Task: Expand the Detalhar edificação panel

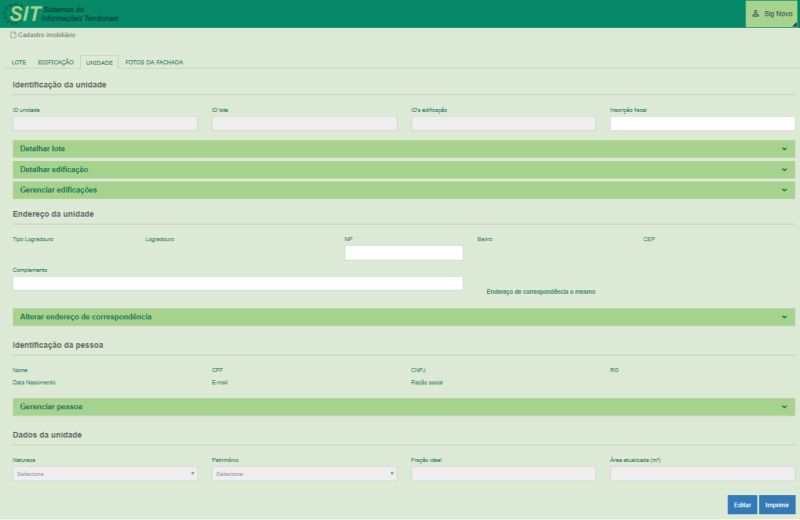Action: (404, 169)
